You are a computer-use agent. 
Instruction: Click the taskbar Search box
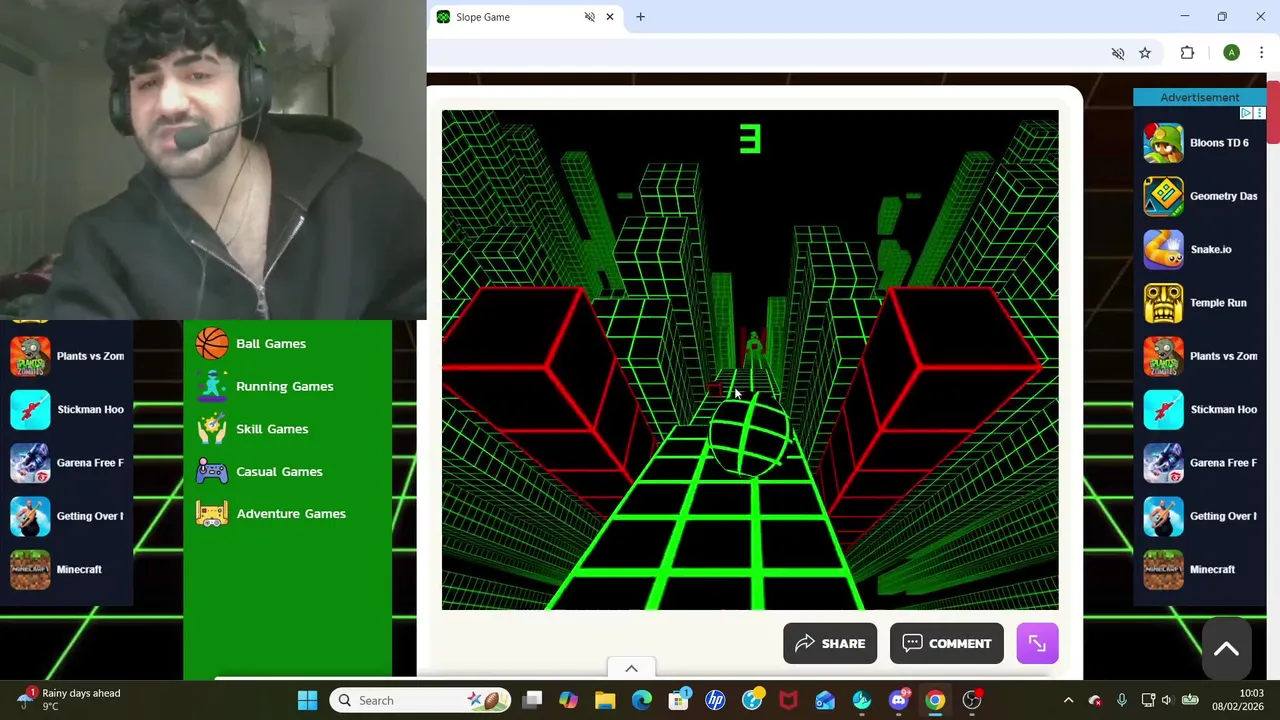[x=418, y=700]
